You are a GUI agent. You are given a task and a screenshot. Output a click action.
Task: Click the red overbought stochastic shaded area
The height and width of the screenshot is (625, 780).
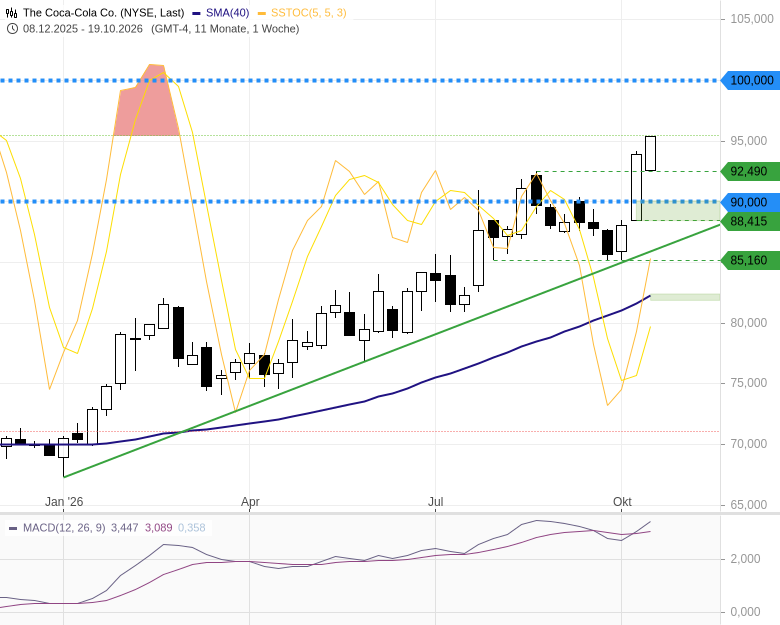click(x=148, y=108)
